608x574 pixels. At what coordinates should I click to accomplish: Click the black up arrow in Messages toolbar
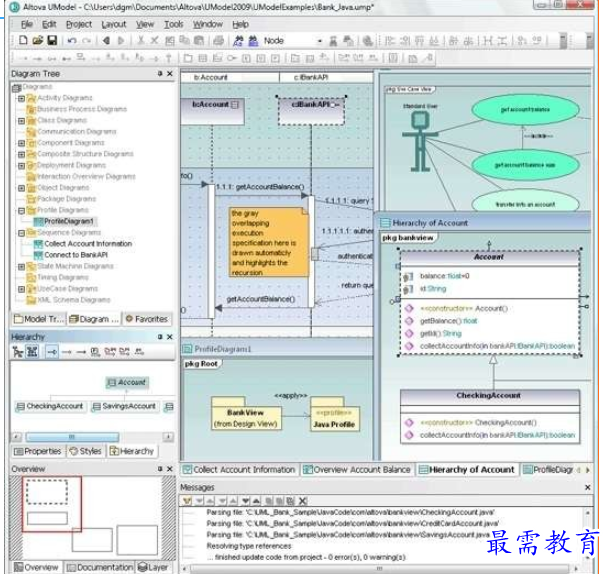(x=256, y=501)
